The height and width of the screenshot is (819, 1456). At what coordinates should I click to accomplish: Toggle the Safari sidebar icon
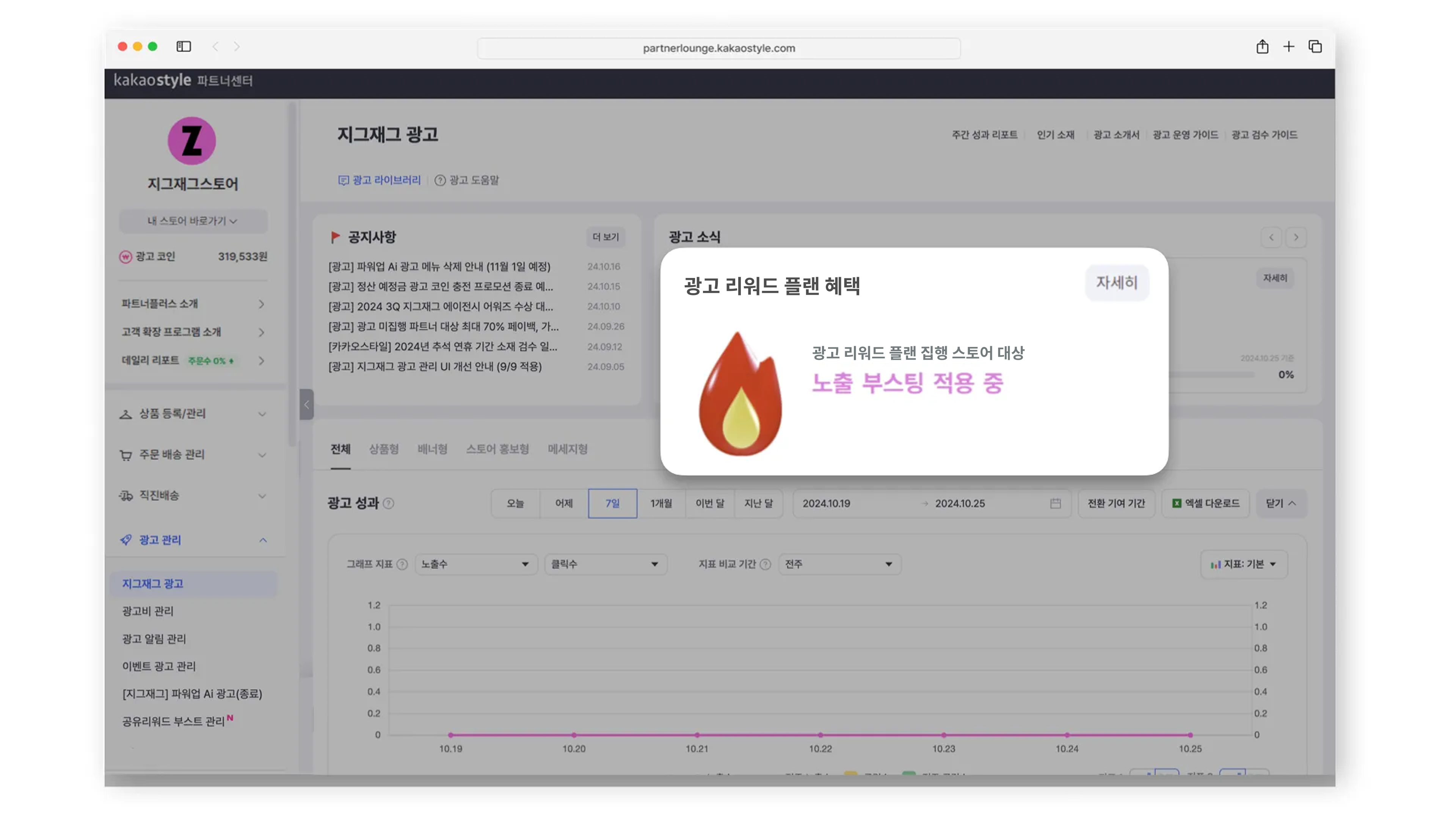pyautogui.click(x=184, y=46)
